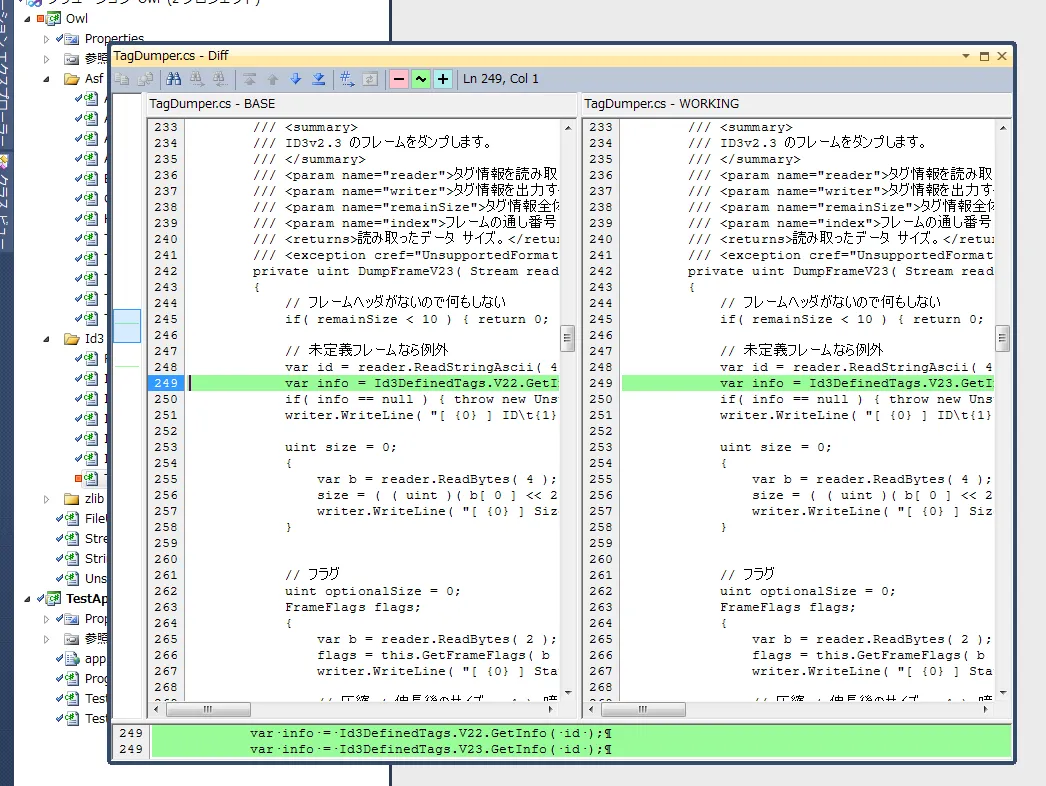The image size is (1046, 786).
Task: Toggle the pink minus removed-lines filter
Action: point(398,79)
